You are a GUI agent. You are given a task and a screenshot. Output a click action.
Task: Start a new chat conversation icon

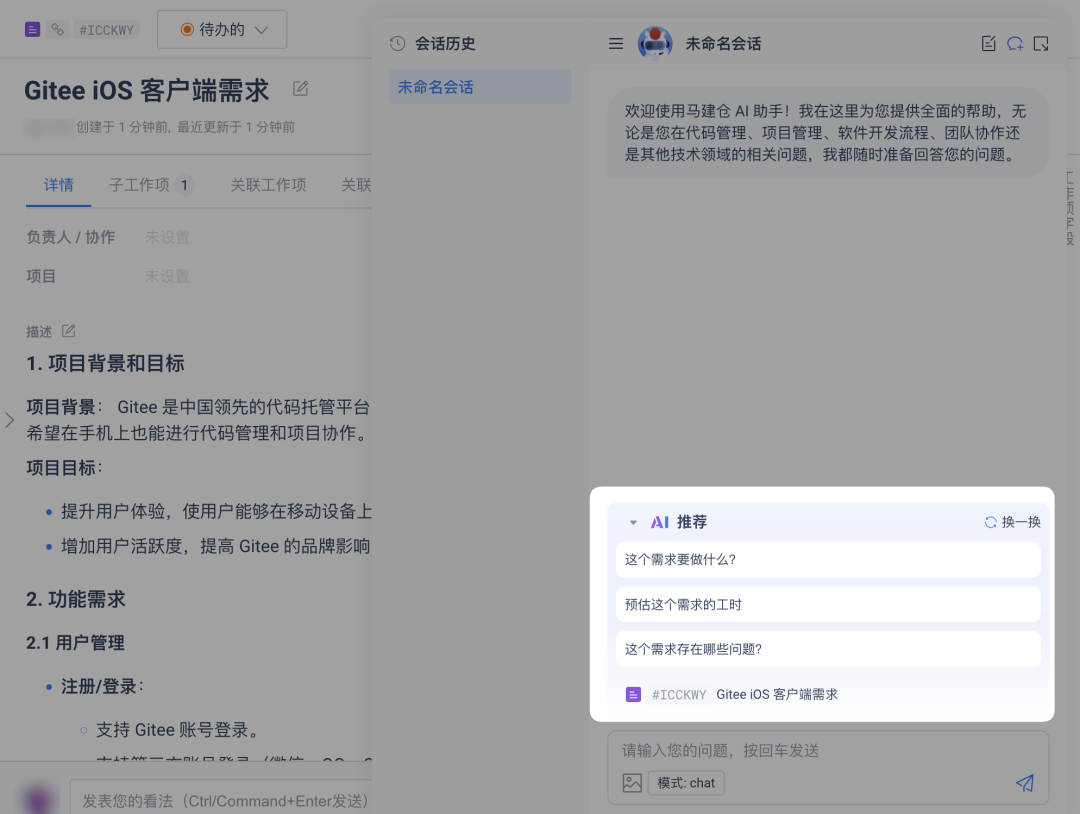coord(1015,43)
